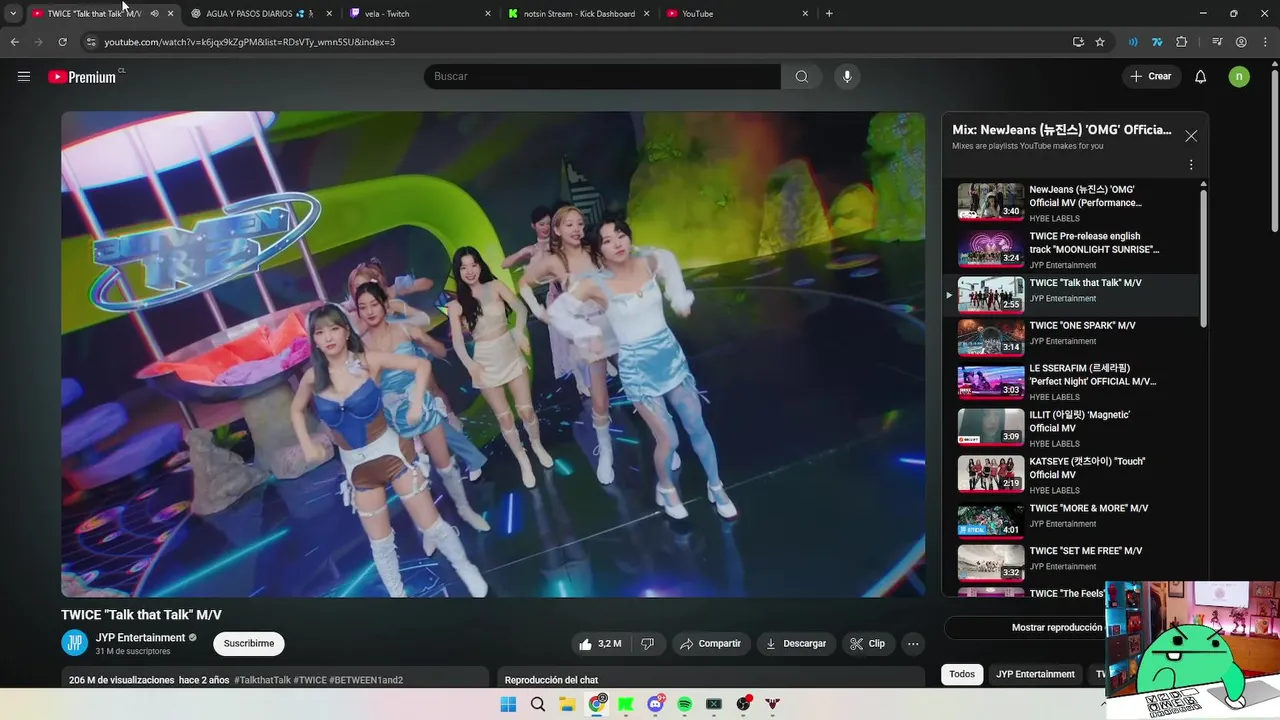Click the address bar URL

click(x=250, y=42)
